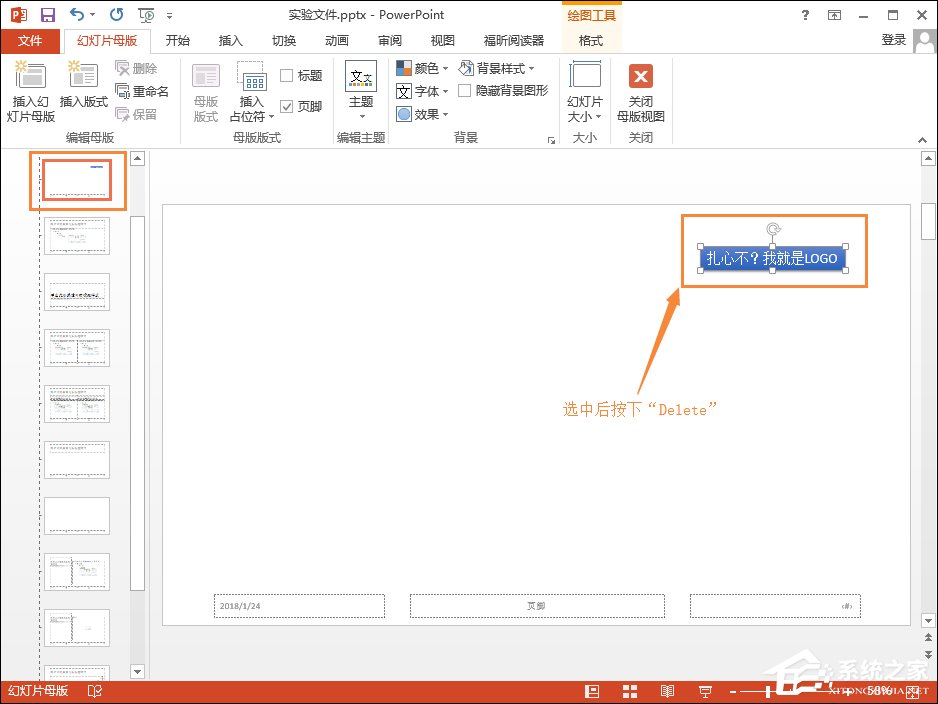Click the 背景样式 icon
This screenshot has height=704, width=938.
495,68
